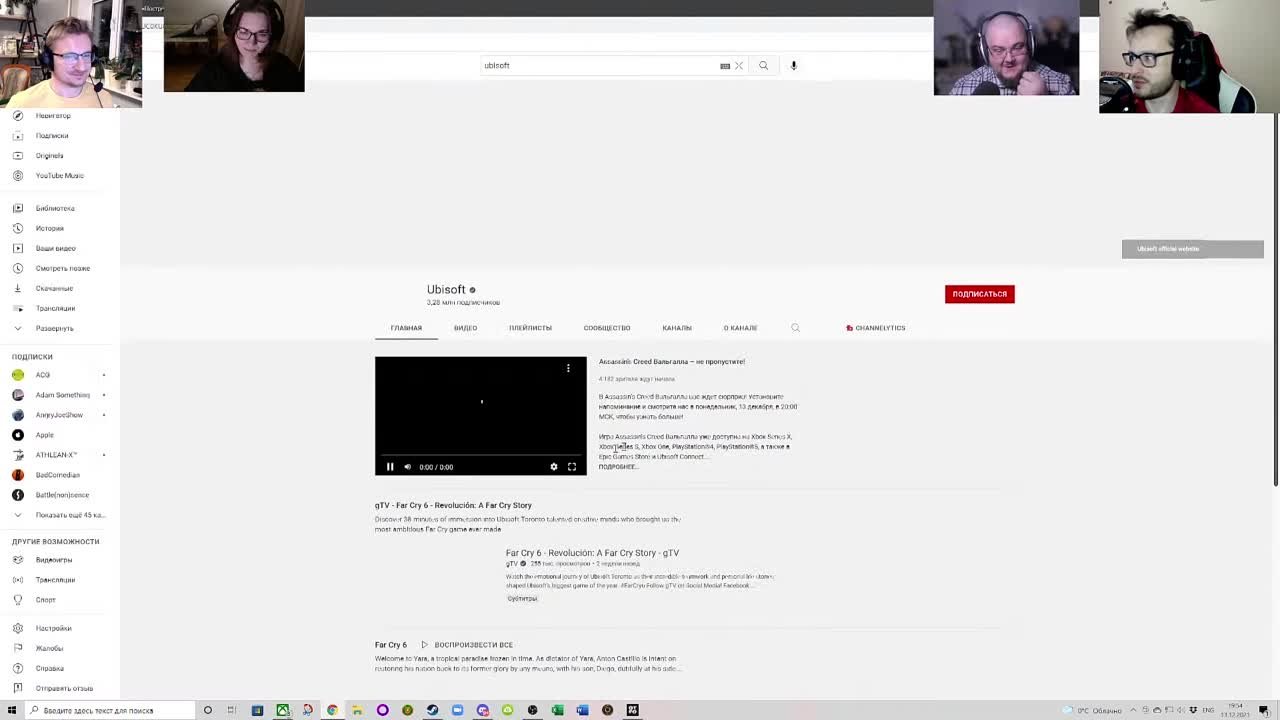Open AngryJoeShow channel subscription
Viewport: 1280px width, 720px height.
(x=59, y=415)
